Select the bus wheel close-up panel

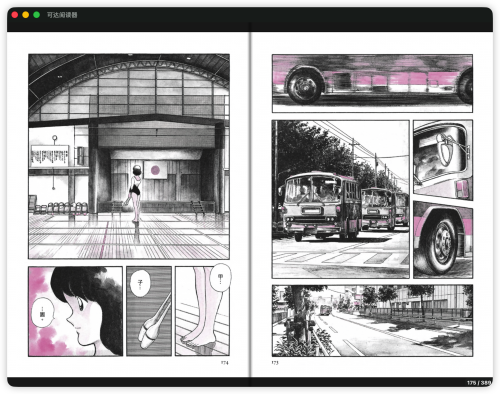[443, 240]
